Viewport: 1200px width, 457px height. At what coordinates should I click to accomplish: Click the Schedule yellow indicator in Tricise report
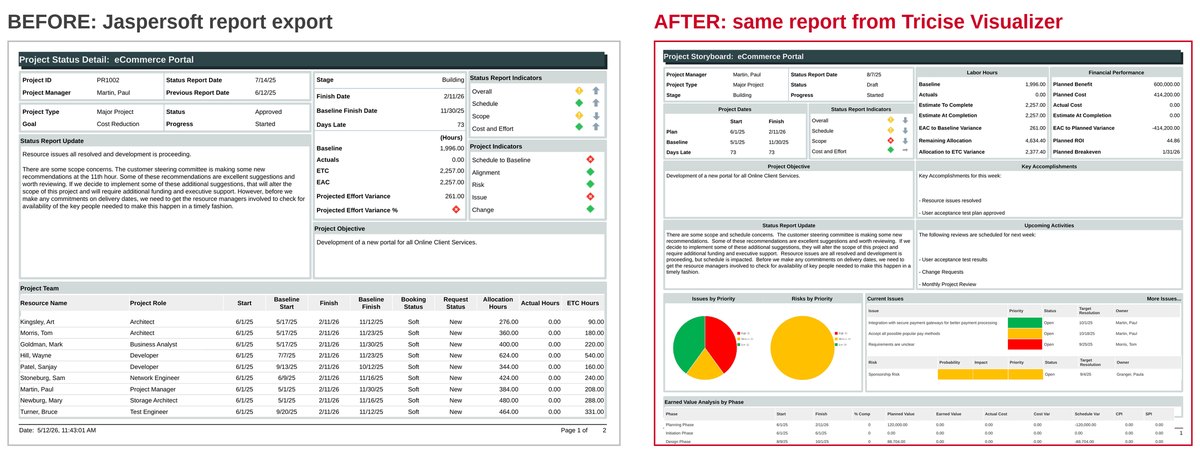(x=890, y=131)
